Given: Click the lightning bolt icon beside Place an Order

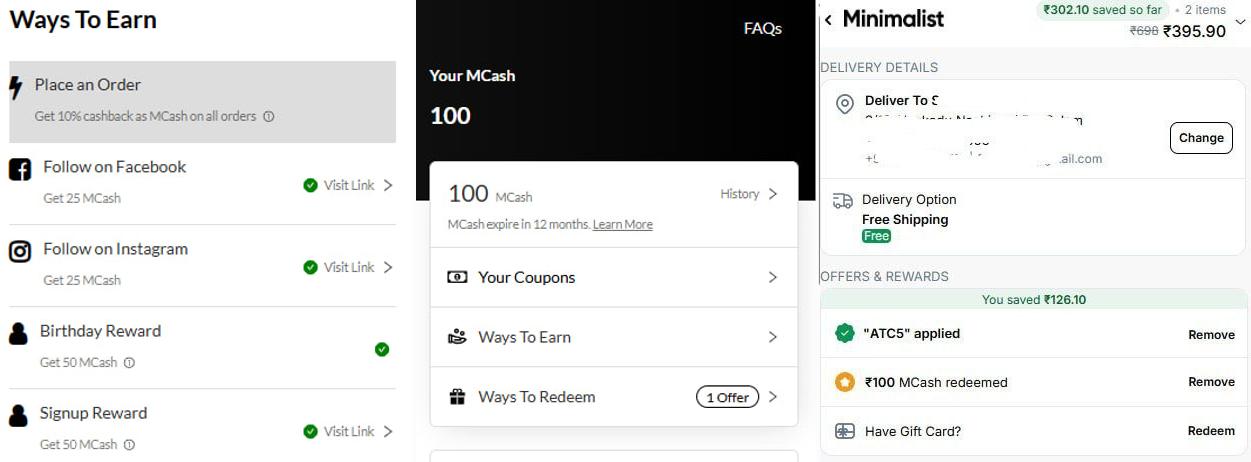Looking at the screenshot, I should click(15, 88).
